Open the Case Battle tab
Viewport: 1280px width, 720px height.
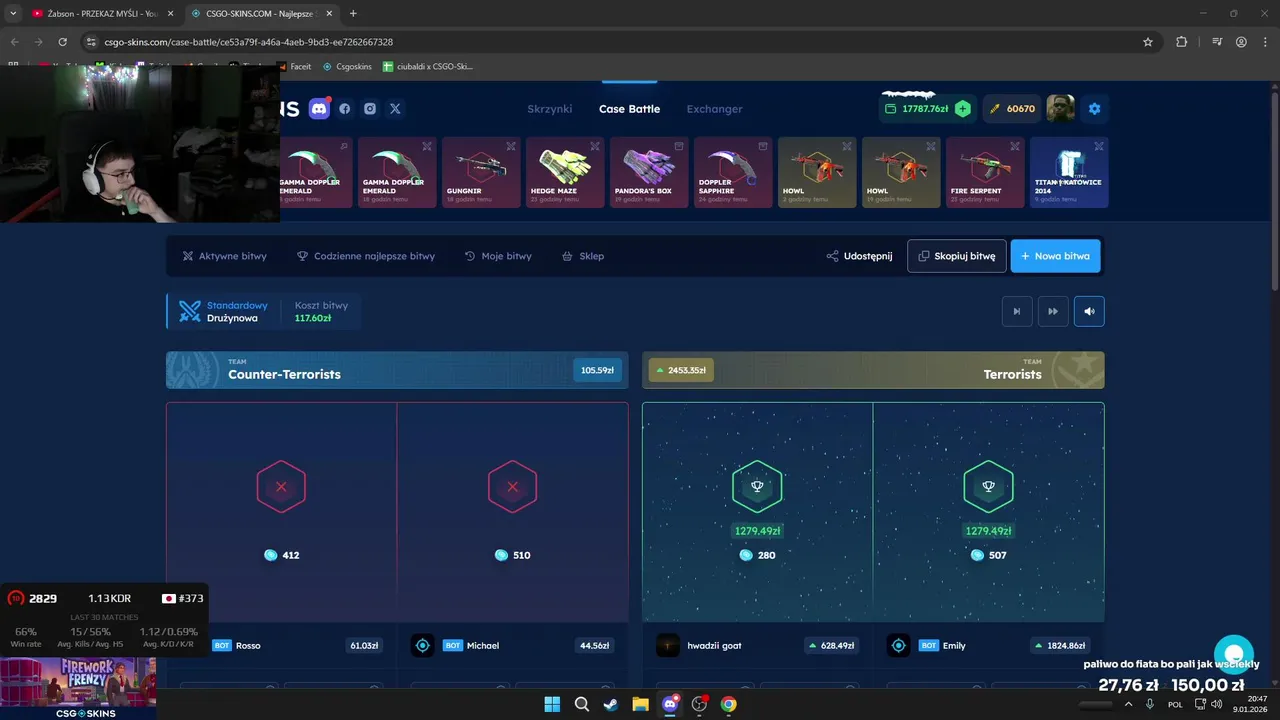pos(629,109)
